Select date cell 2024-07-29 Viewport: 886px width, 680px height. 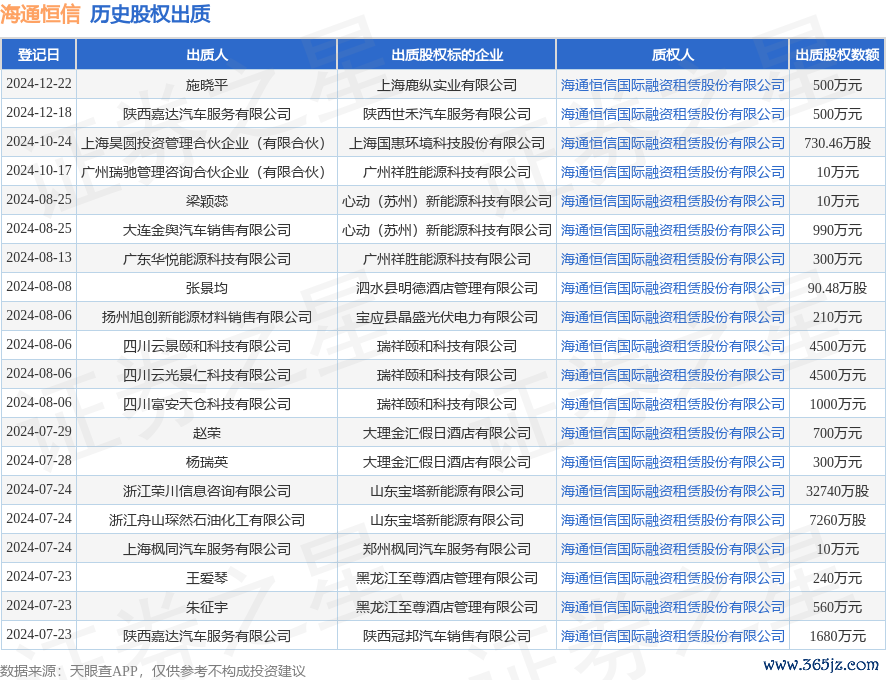point(39,431)
